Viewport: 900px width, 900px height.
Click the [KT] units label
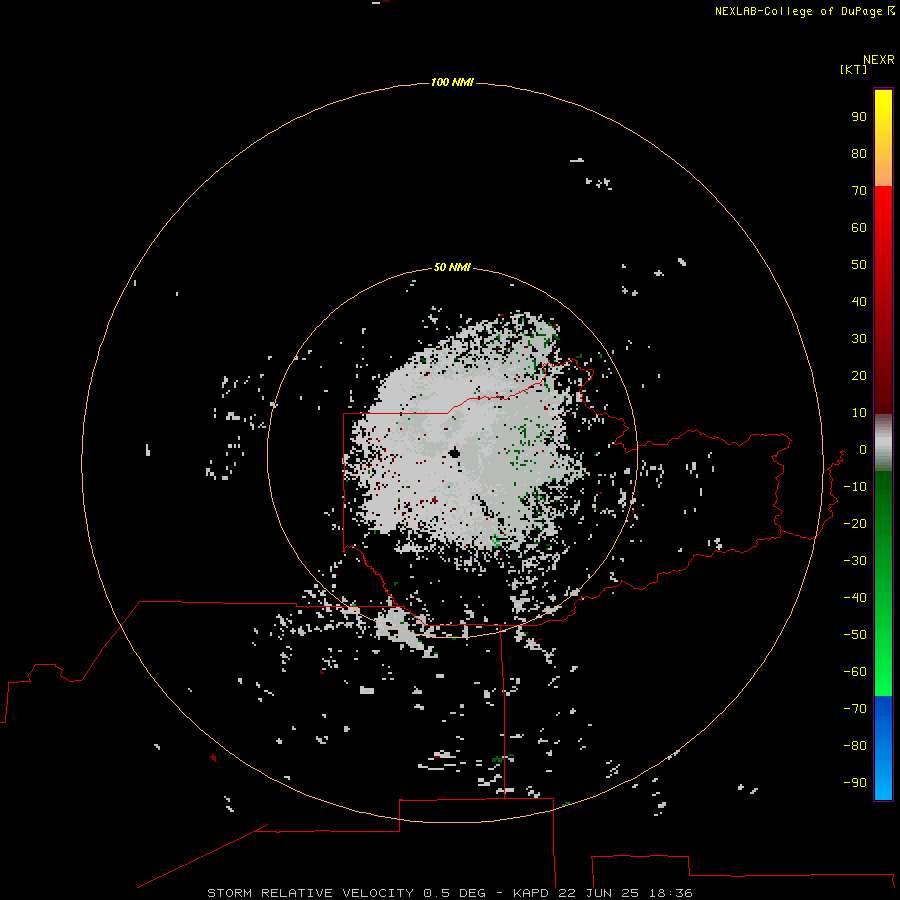click(x=853, y=69)
